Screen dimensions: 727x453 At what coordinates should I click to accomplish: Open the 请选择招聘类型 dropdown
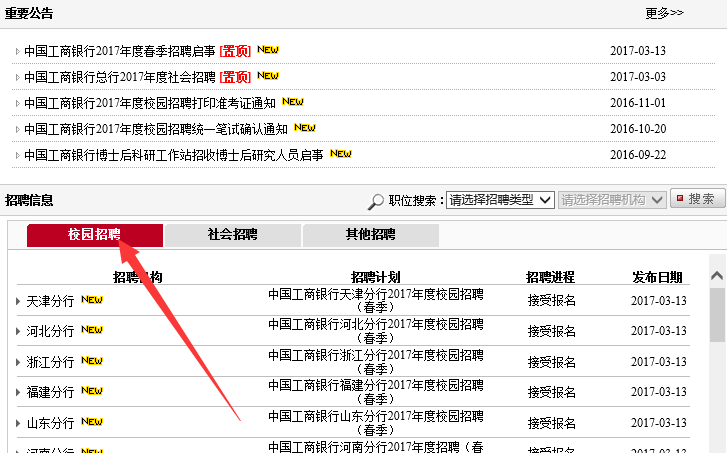500,200
